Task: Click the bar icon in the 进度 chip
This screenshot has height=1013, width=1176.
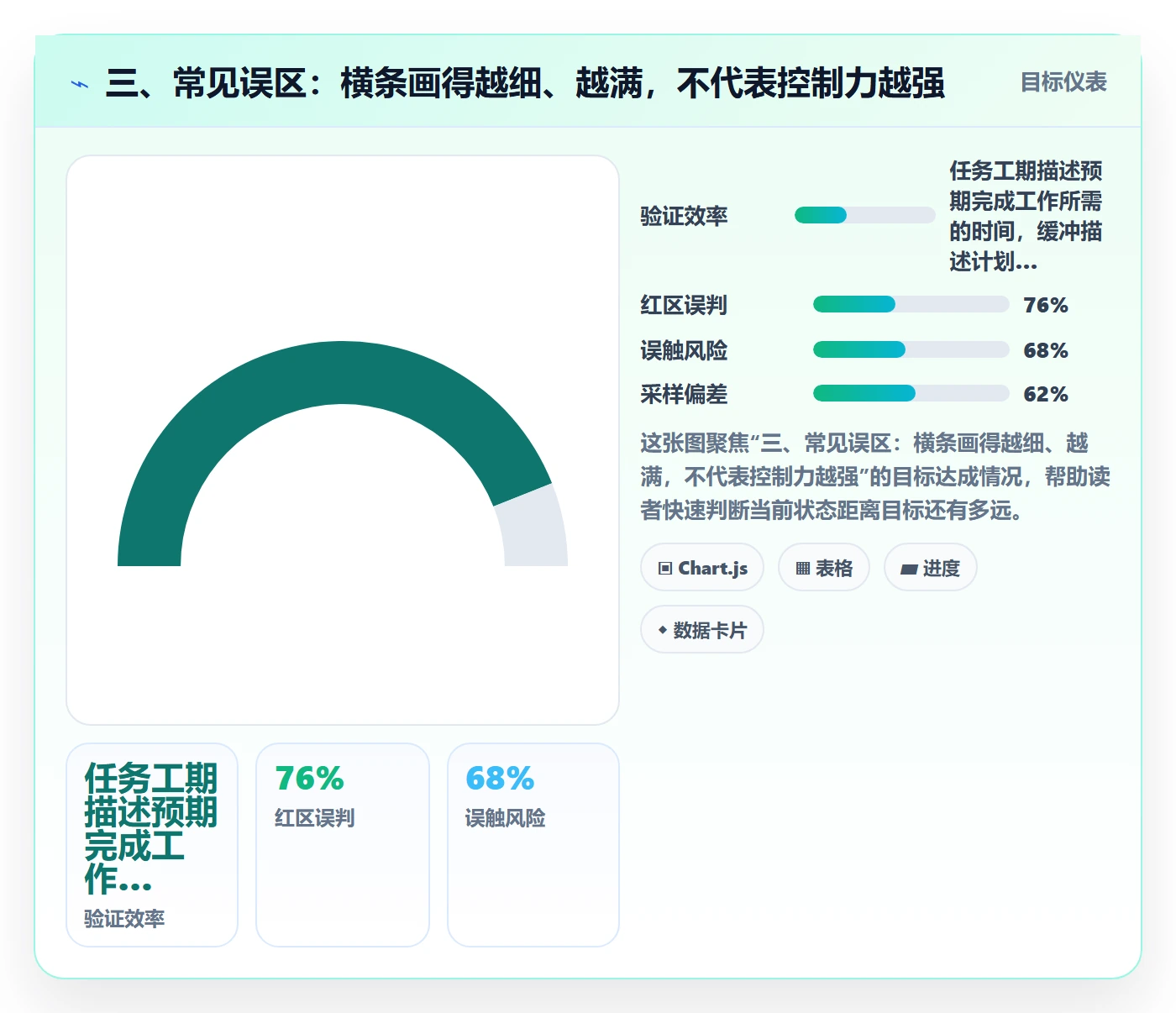Action: pyautogui.click(x=909, y=569)
